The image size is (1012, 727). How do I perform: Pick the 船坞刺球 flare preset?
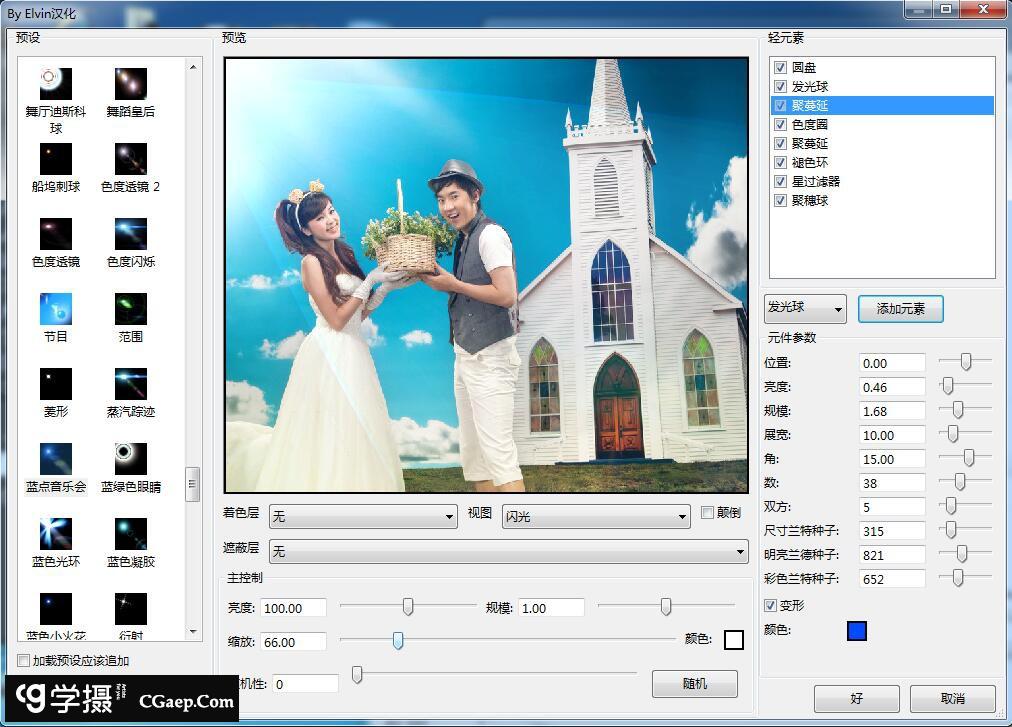(56, 159)
